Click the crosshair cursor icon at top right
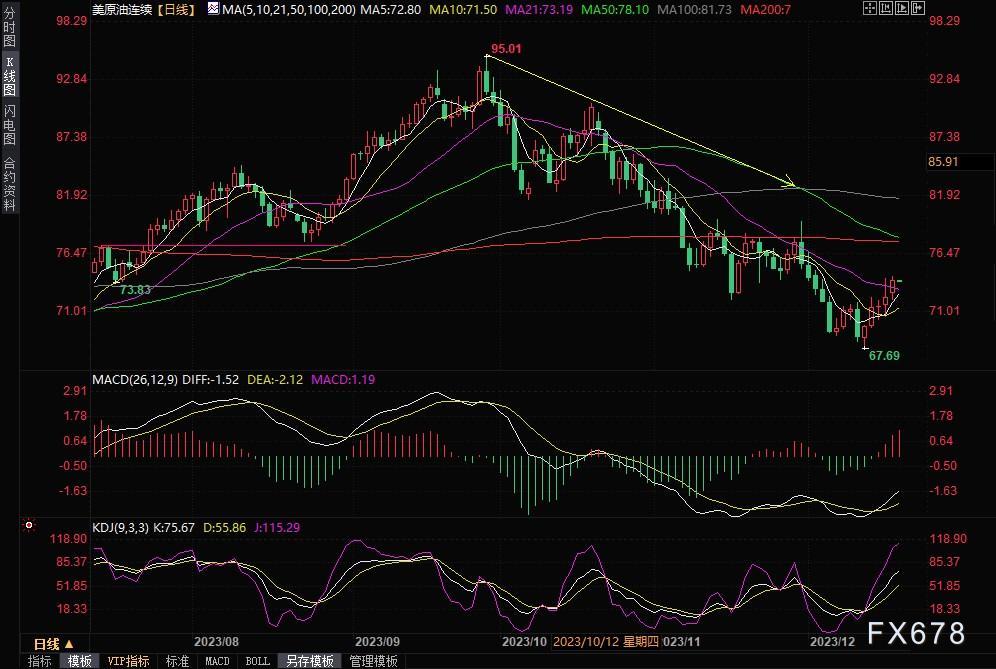 (870, 8)
